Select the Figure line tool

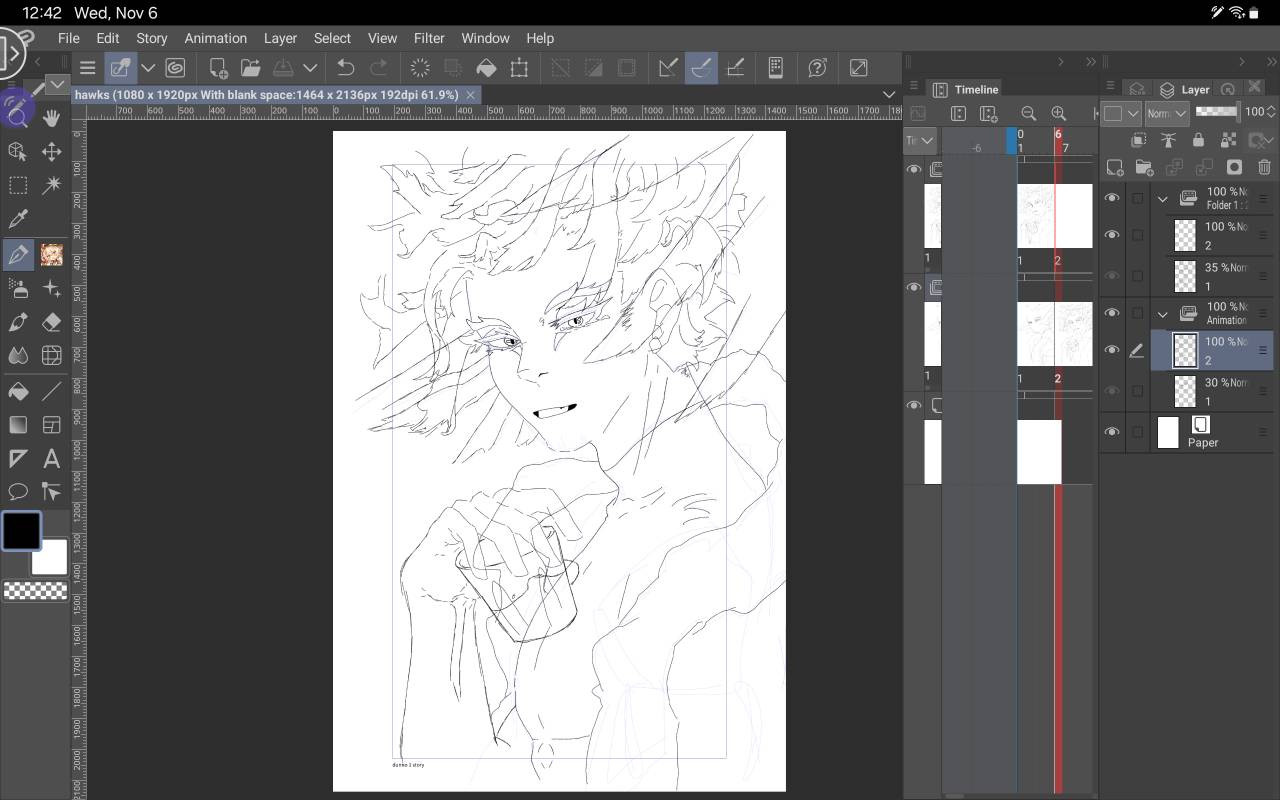coord(51,391)
